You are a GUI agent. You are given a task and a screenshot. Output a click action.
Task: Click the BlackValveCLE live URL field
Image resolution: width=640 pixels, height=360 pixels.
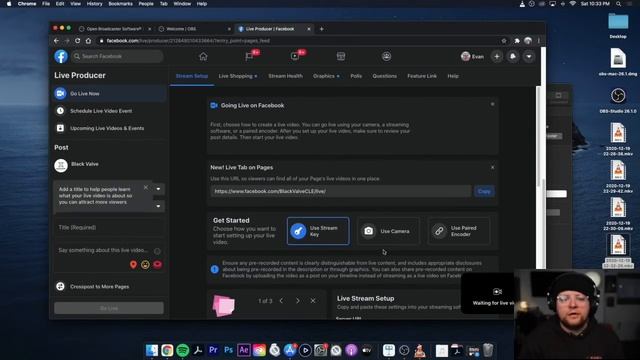click(x=341, y=191)
